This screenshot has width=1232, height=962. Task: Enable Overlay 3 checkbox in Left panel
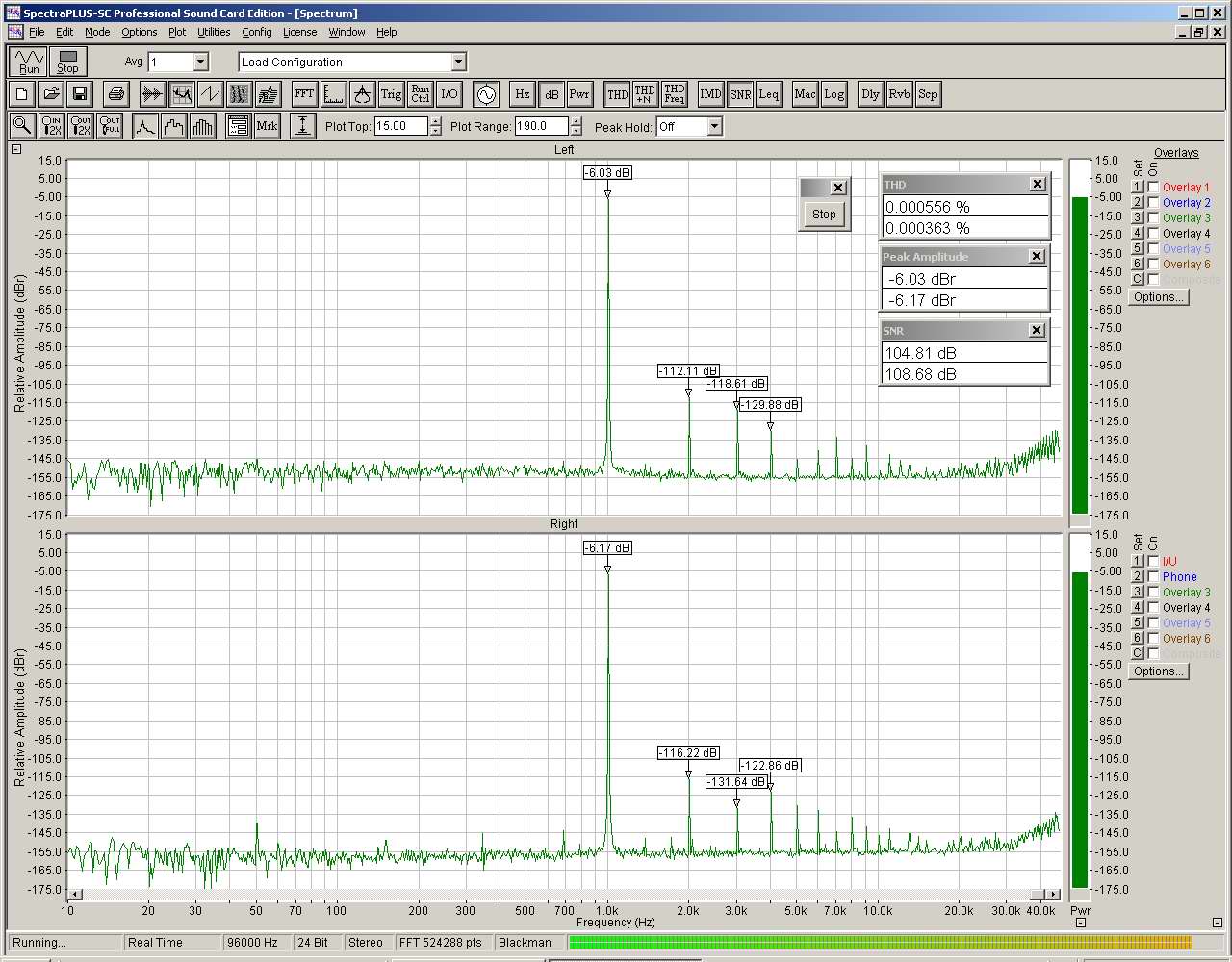pos(1153,218)
